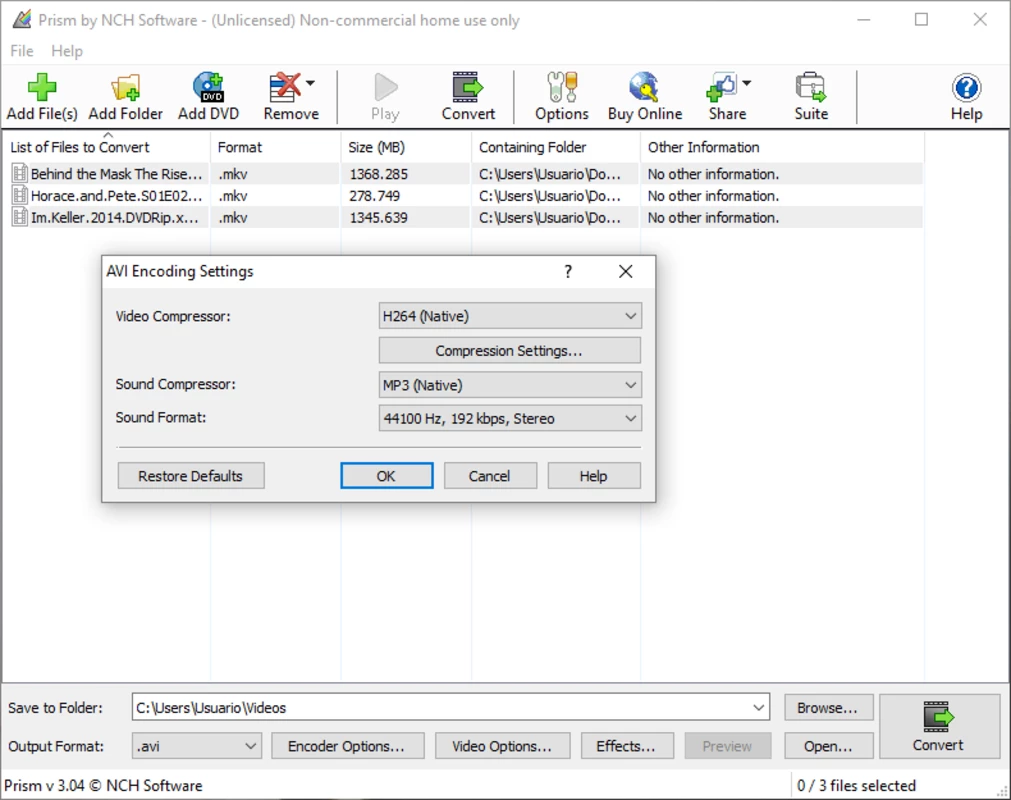The image size is (1011, 800).
Task: Click the Prism v 3.04 status bar text
Action: (x=103, y=785)
